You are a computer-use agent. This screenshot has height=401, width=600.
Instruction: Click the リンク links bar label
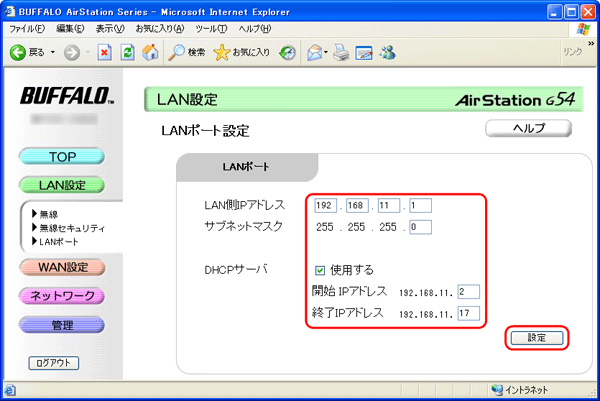(x=572, y=52)
